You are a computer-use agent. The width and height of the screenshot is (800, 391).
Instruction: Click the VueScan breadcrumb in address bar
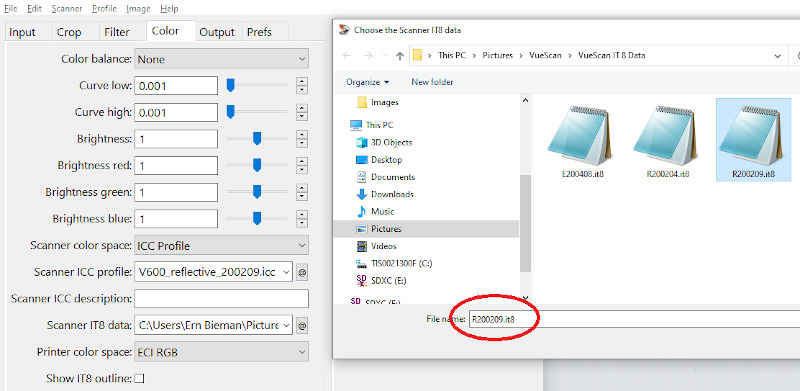point(545,55)
